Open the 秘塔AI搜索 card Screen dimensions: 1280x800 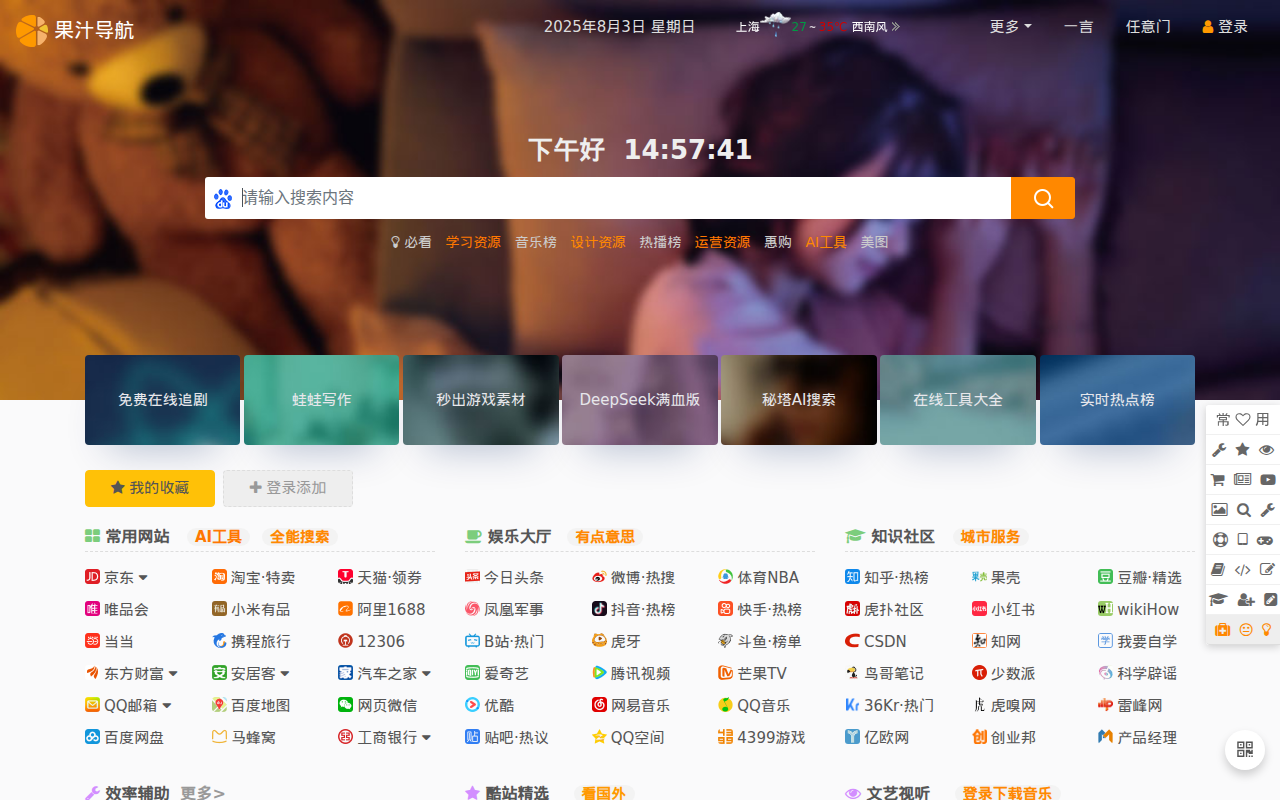pyautogui.click(x=799, y=400)
